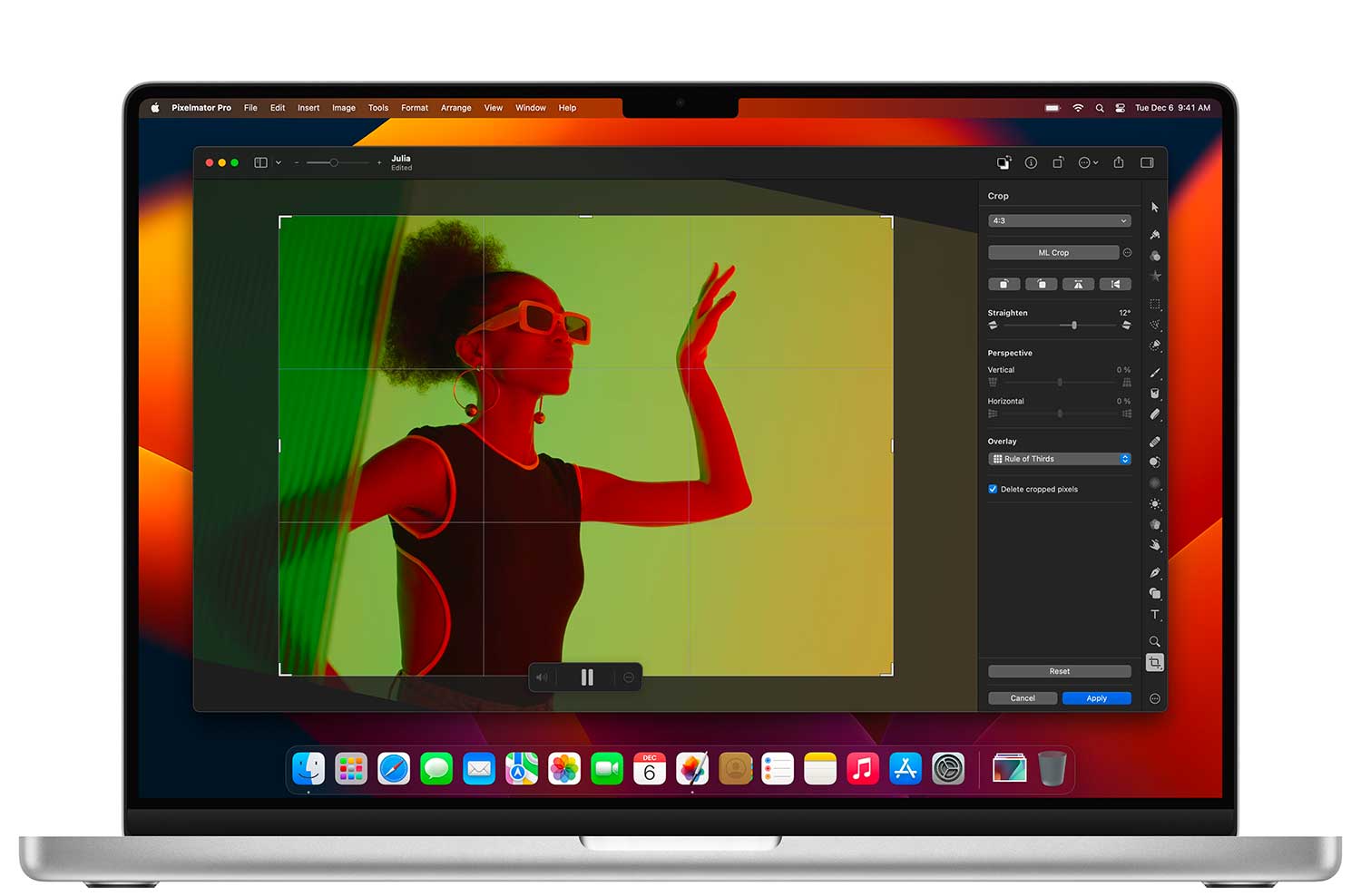
Task: Select the Type tool
Action: [1154, 615]
